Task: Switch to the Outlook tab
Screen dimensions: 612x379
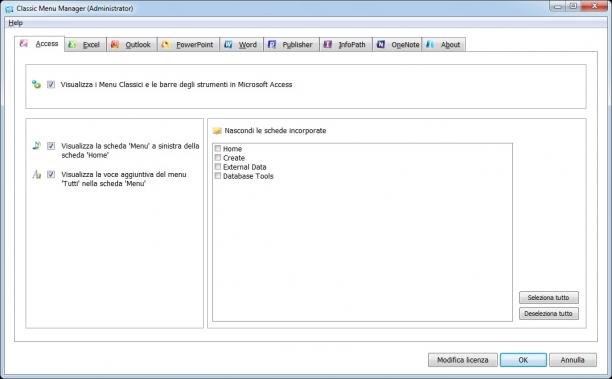Action: [x=132, y=44]
